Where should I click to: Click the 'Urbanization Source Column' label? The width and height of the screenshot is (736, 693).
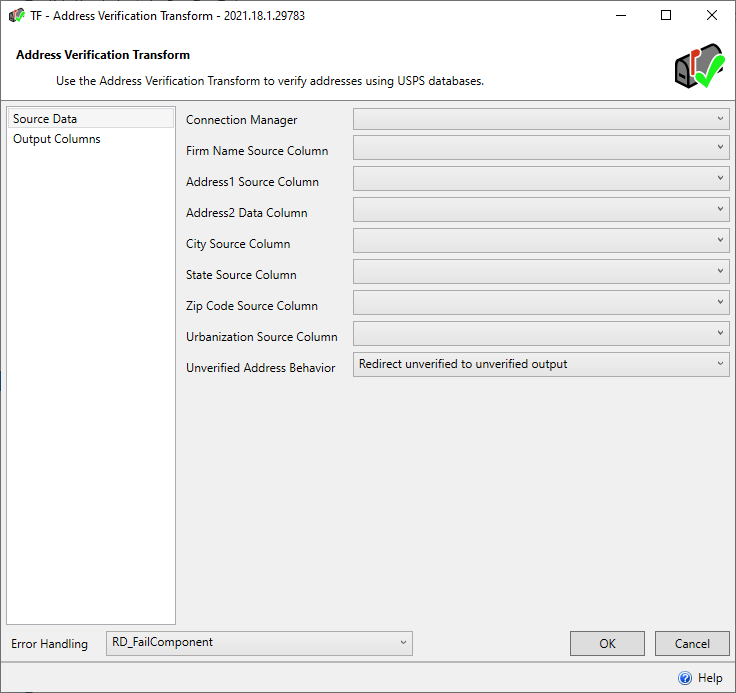[261, 337]
